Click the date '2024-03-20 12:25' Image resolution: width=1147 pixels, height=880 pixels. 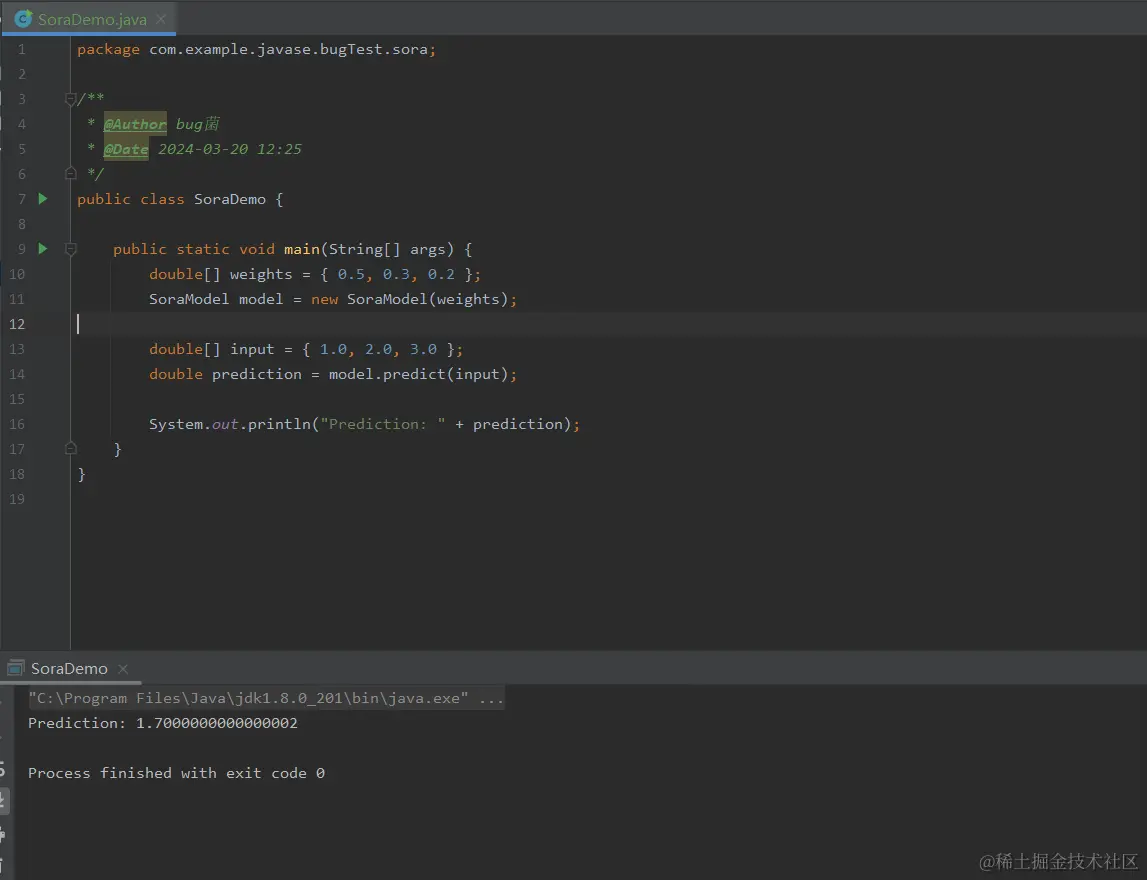[x=230, y=149]
